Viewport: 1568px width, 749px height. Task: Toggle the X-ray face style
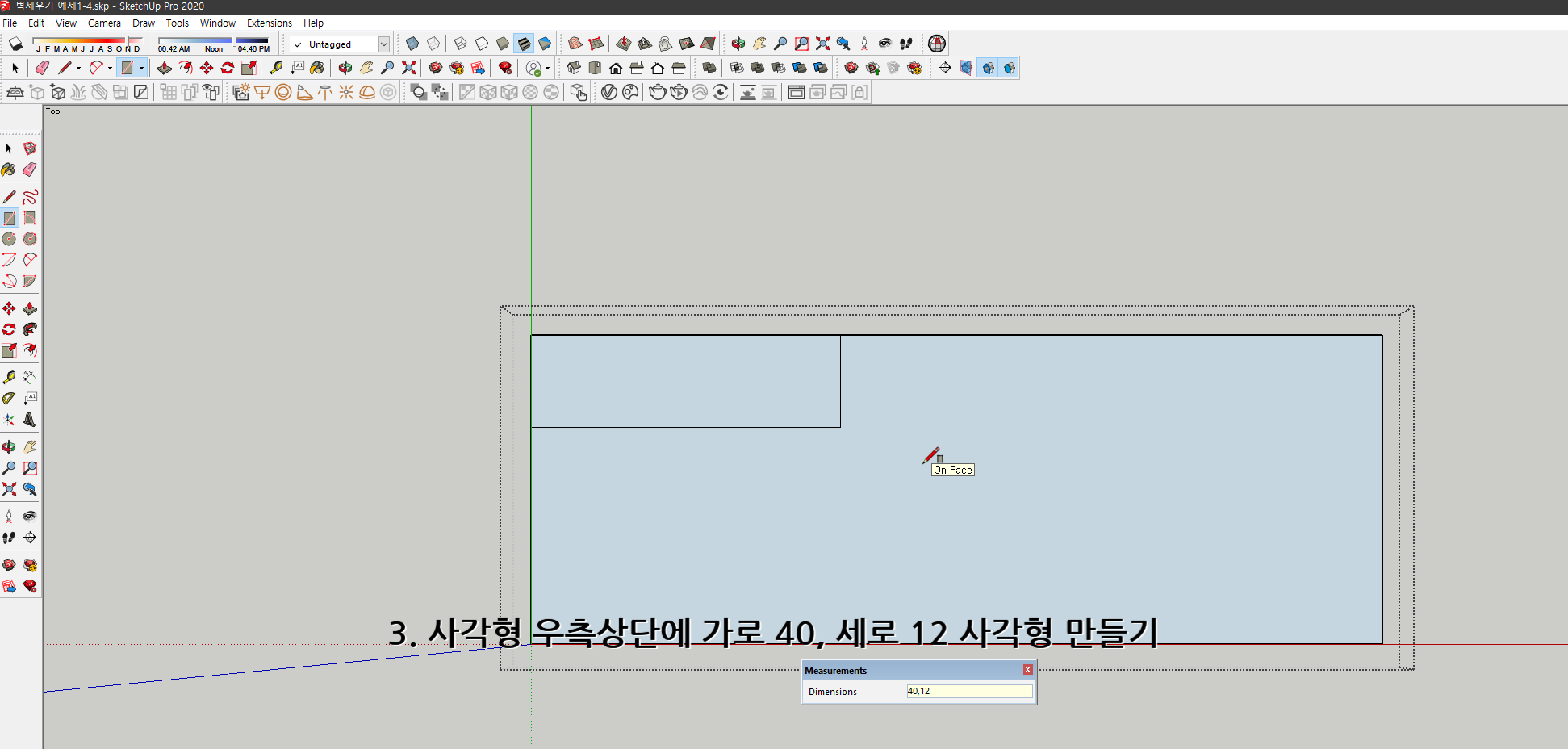tap(412, 44)
